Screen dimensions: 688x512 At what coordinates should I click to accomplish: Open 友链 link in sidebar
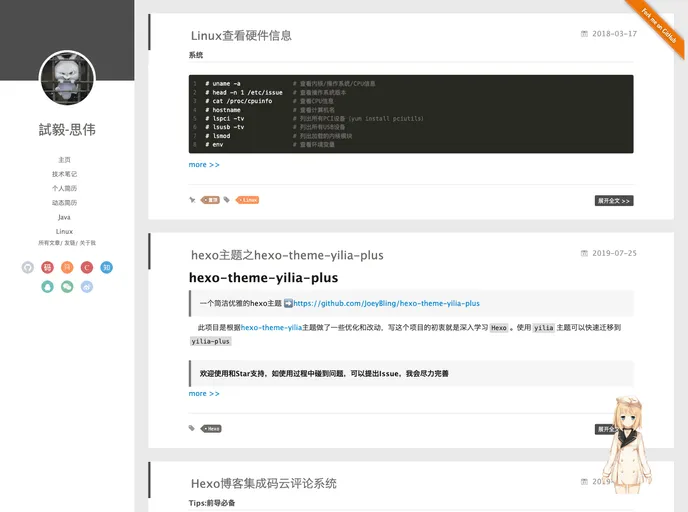click(x=70, y=243)
